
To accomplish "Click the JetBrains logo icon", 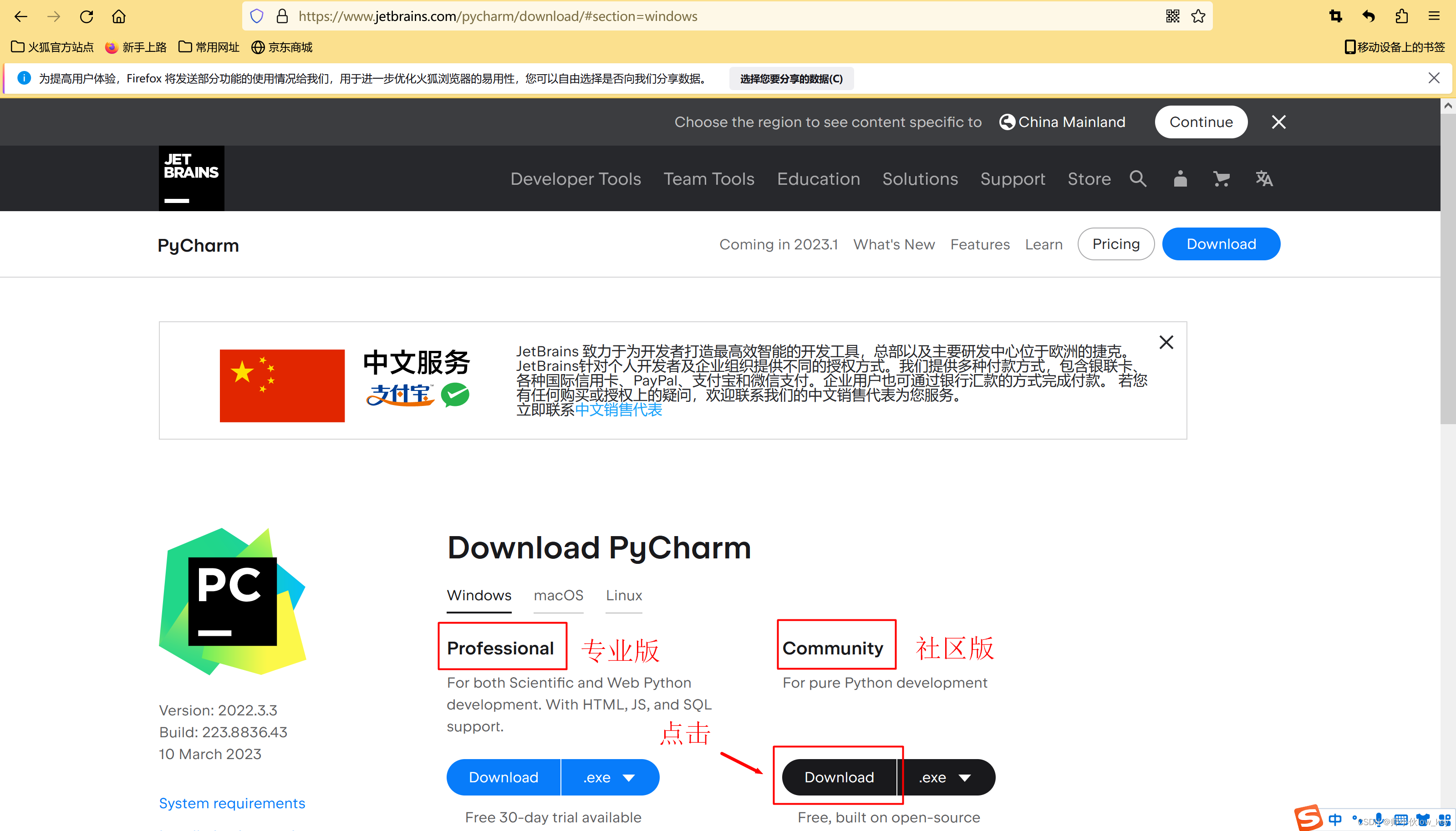I will pyautogui.click(x=192, y=178).
